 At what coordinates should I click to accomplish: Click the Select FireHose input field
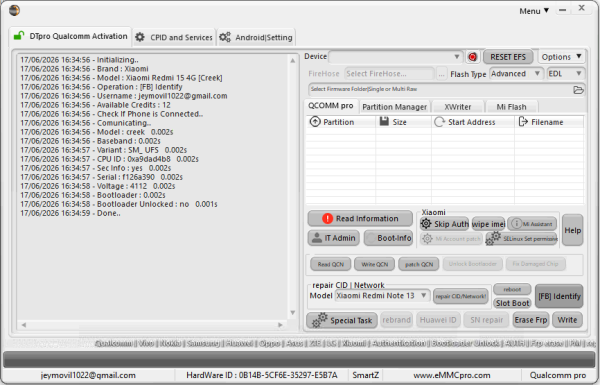tap(389, 73)
